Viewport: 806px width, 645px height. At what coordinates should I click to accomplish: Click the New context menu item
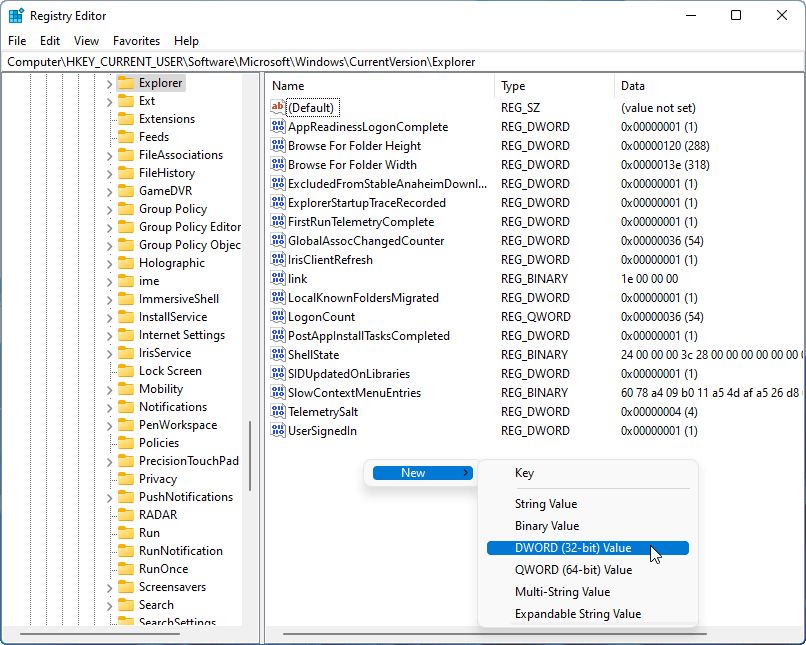tap(423, 473)
